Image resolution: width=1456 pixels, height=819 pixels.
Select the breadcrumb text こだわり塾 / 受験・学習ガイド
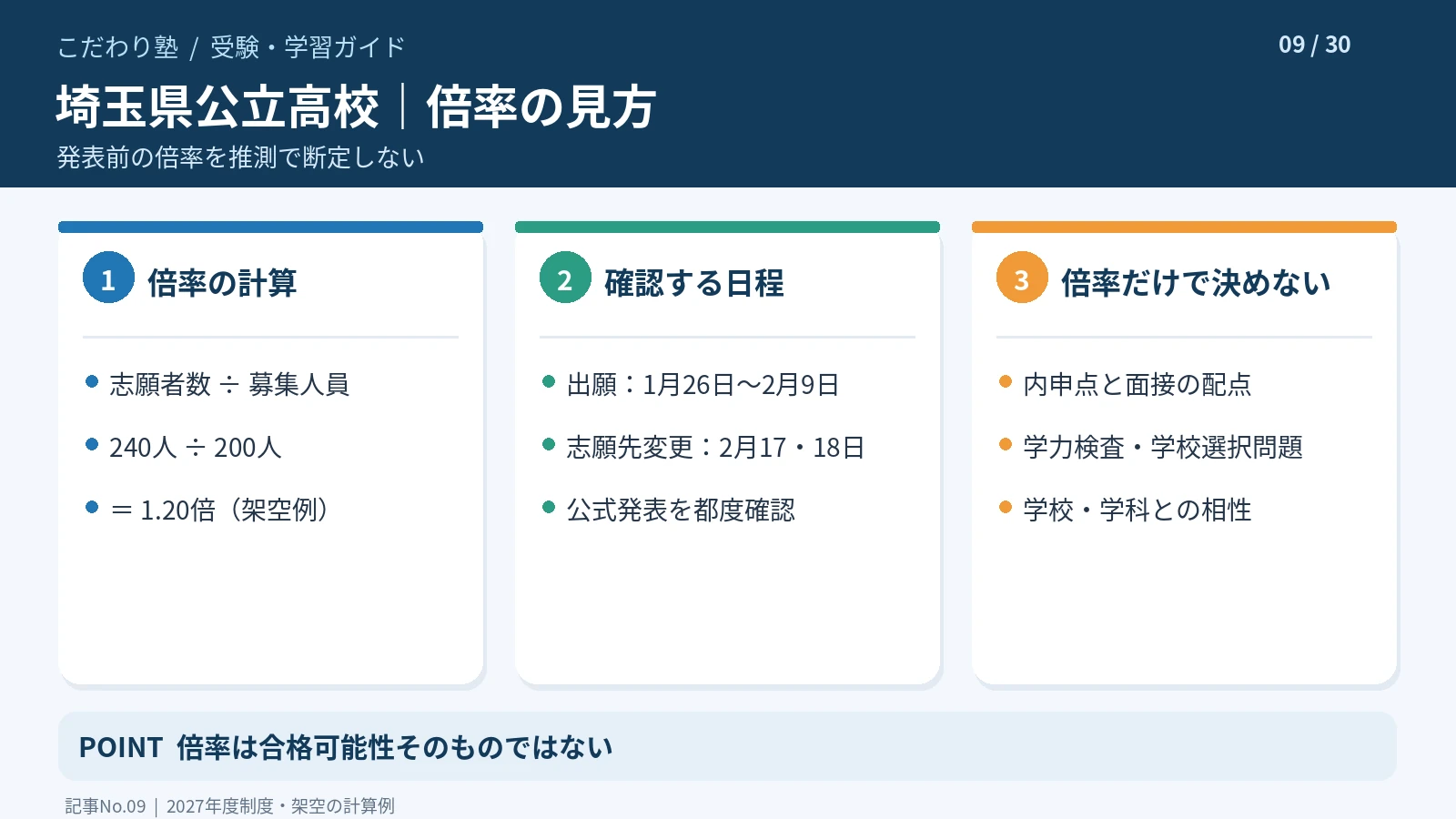pos(231,47)
